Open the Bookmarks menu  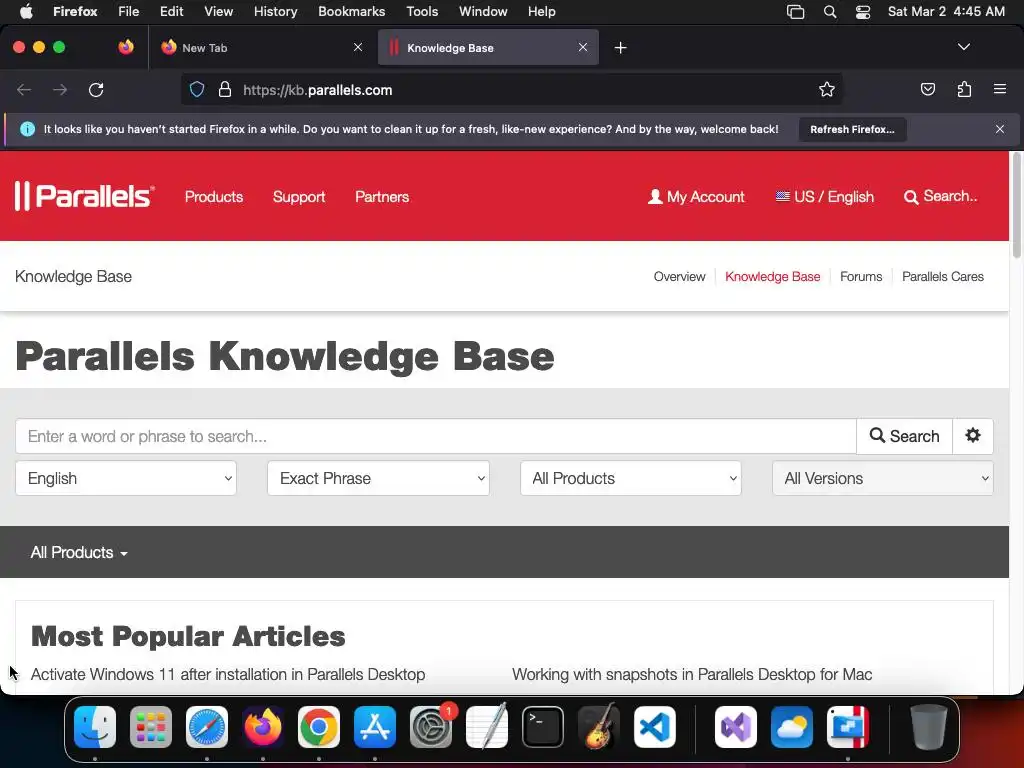[351, 11]
